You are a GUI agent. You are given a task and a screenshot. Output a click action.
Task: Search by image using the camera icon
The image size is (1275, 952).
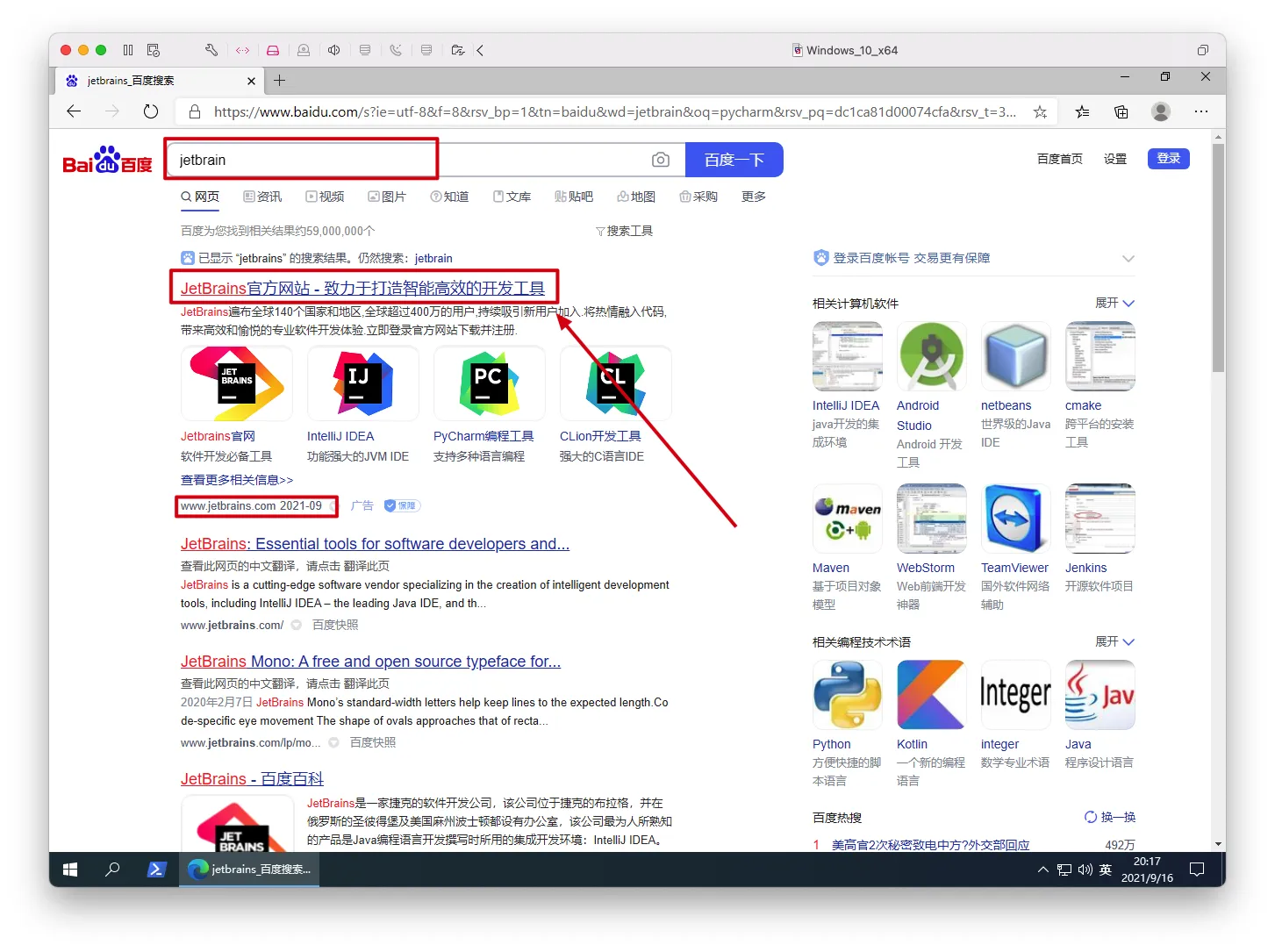tap(661, 160)
